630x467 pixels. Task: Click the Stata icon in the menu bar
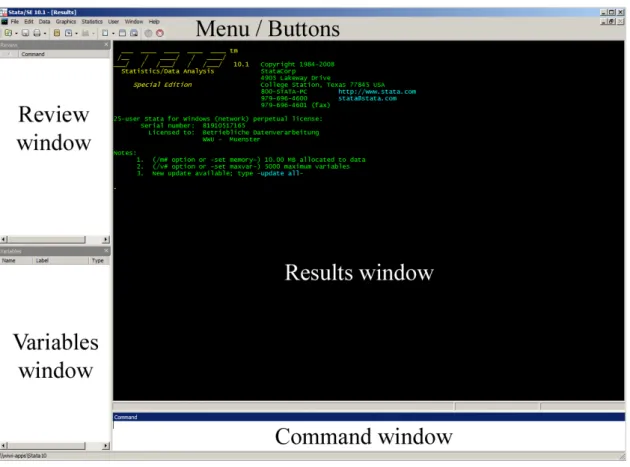4,22
